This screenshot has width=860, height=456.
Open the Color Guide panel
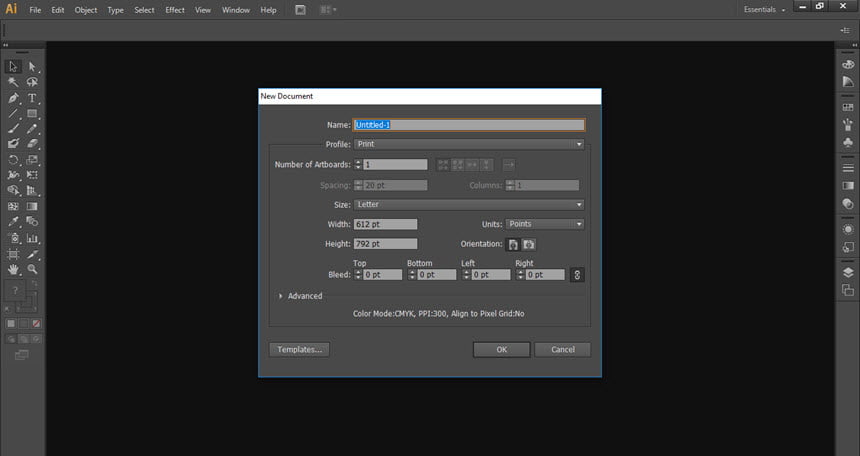[x=848, y=82]
